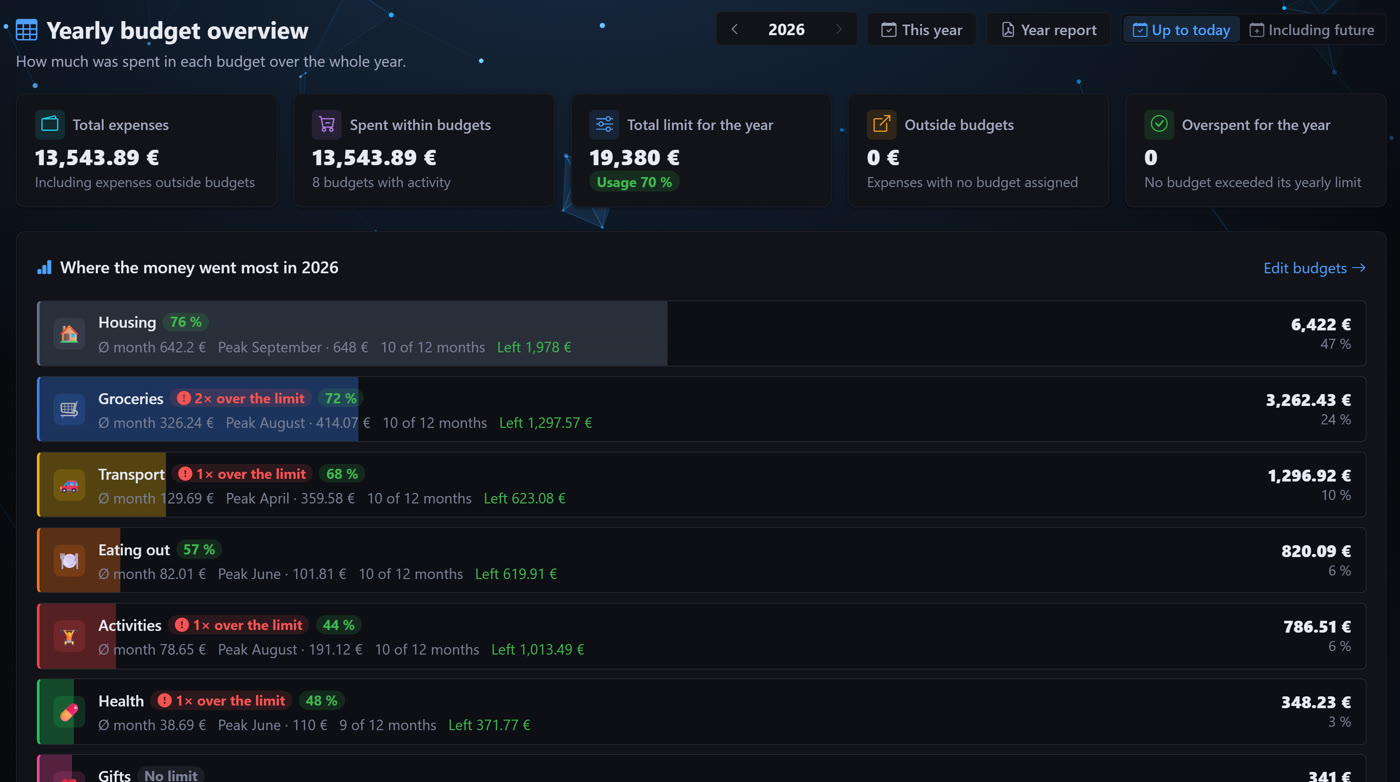Click the Housing 76 % badge

(186, 322)
